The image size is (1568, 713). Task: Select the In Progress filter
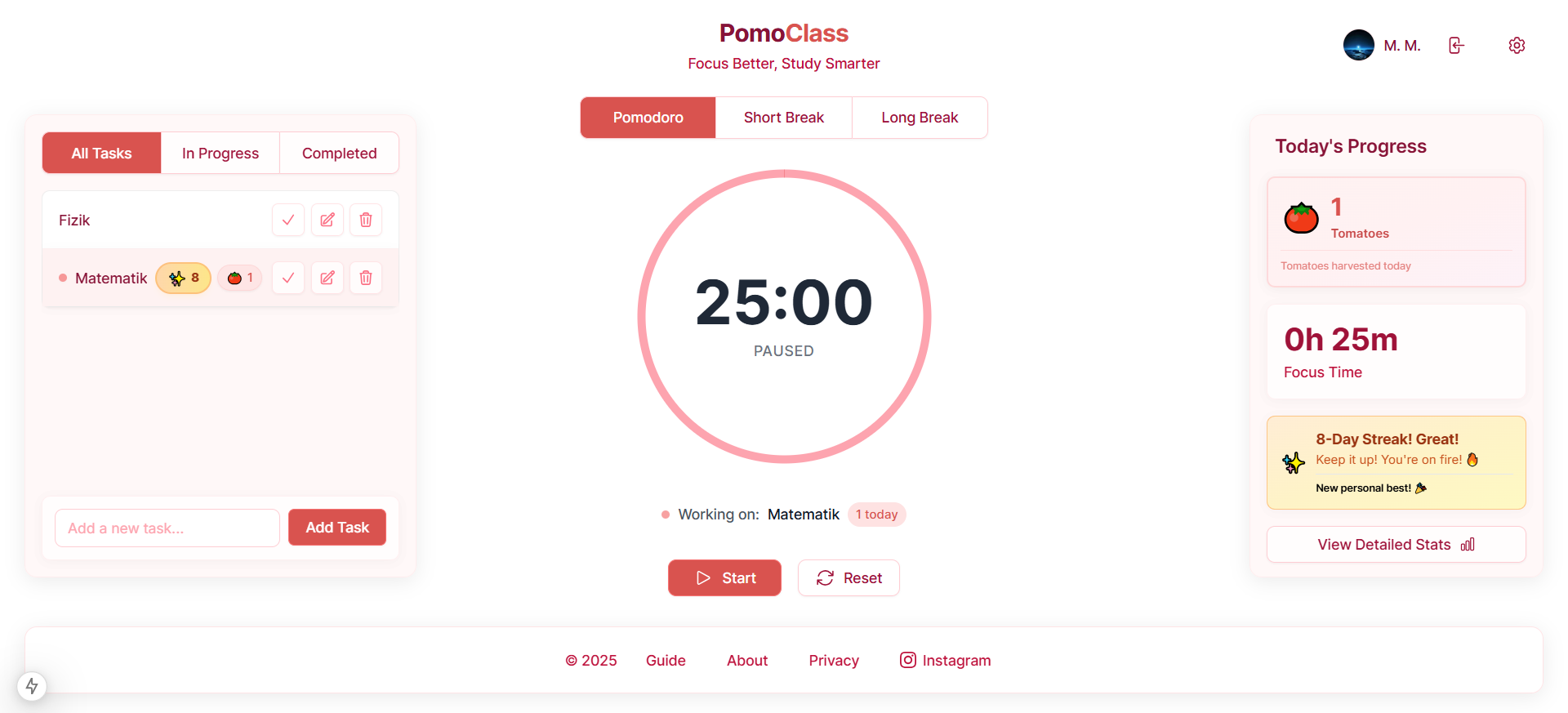(x=220, y=153)
